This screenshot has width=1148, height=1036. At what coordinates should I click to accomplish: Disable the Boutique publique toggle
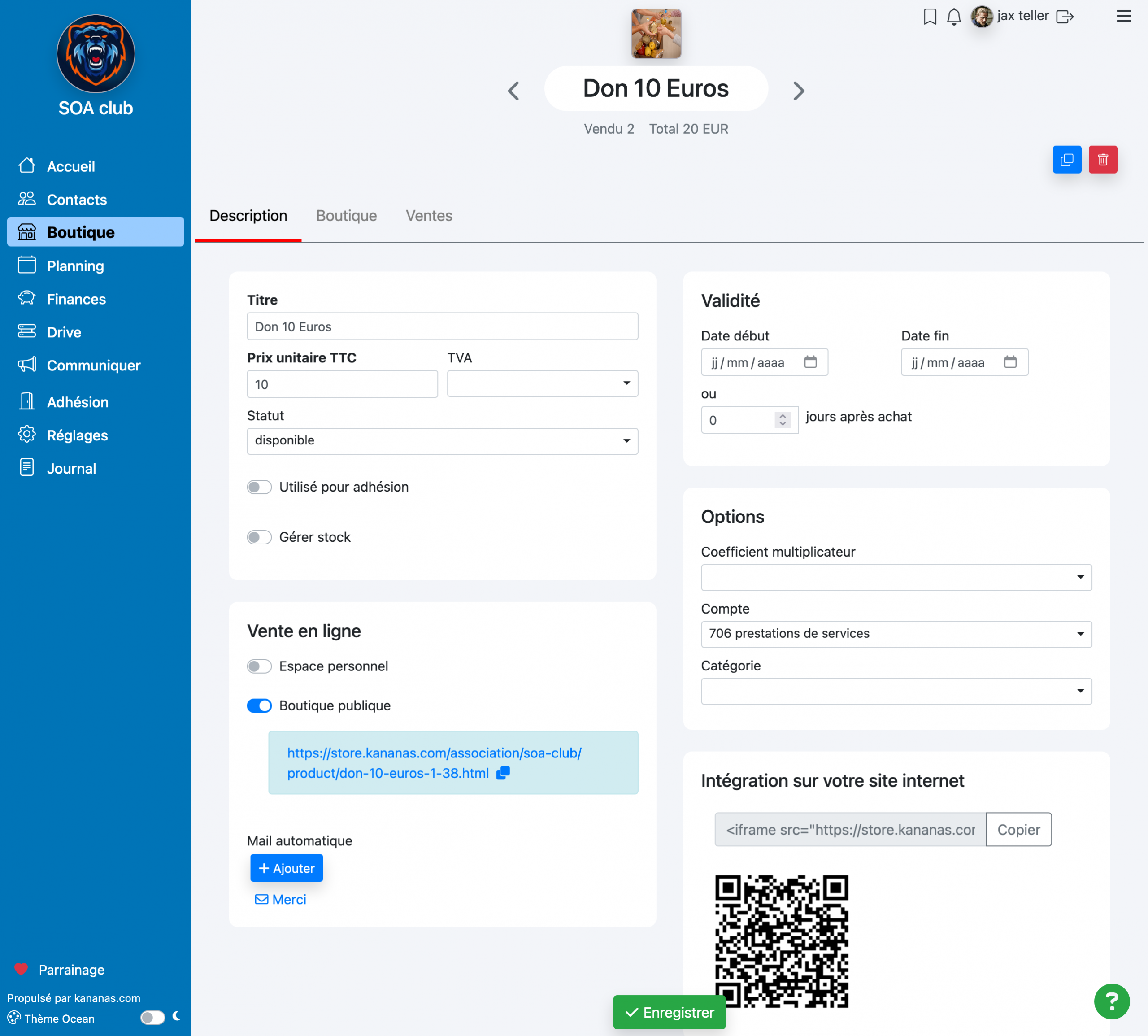click(x=260, y=706)
